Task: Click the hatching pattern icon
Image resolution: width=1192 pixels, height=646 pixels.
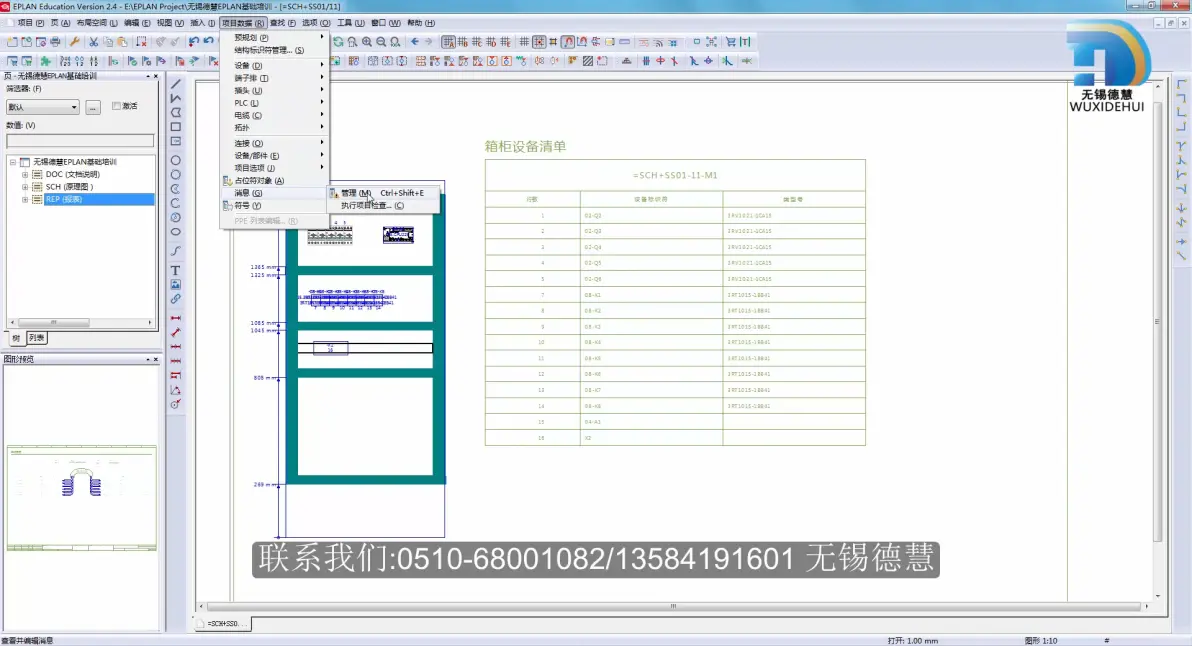Action: click(x=588, y=61)
